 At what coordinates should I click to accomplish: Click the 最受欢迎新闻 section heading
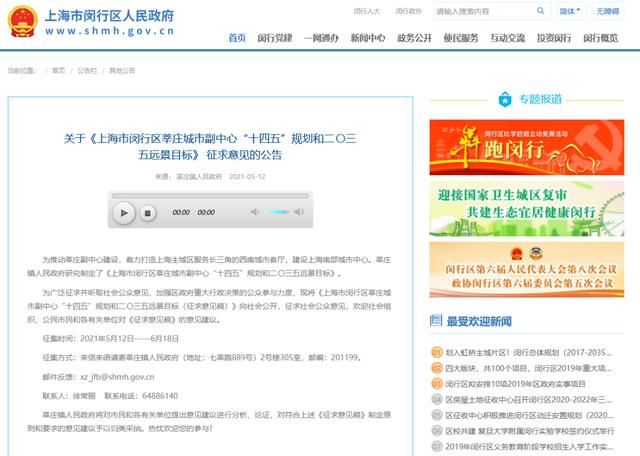coord(479,321)
